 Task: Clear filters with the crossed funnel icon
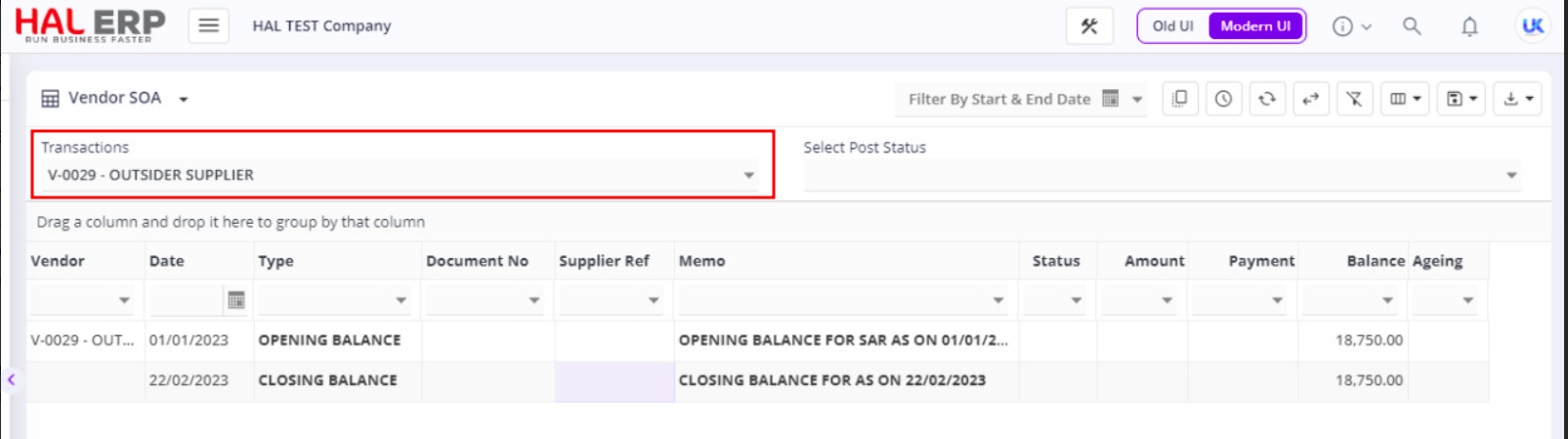1354,99
